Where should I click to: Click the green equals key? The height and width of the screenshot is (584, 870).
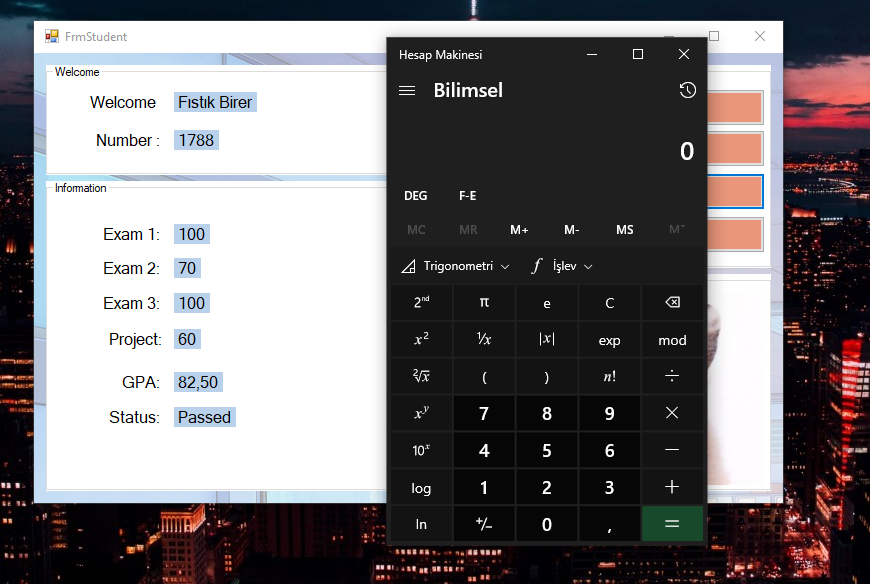coord(672,524)
